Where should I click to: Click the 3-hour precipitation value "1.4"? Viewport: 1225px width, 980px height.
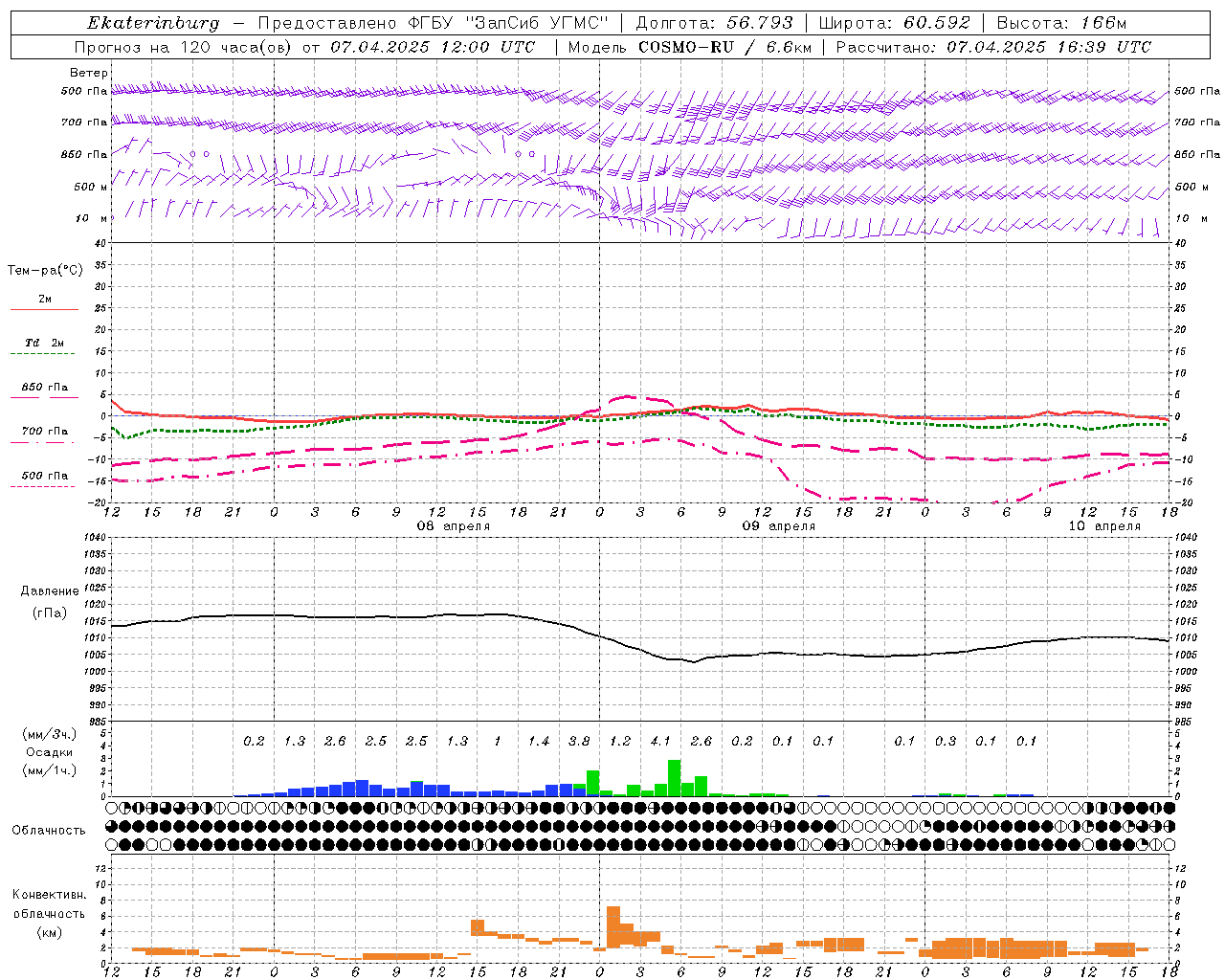pyautogui.click(x=539, y=741)
